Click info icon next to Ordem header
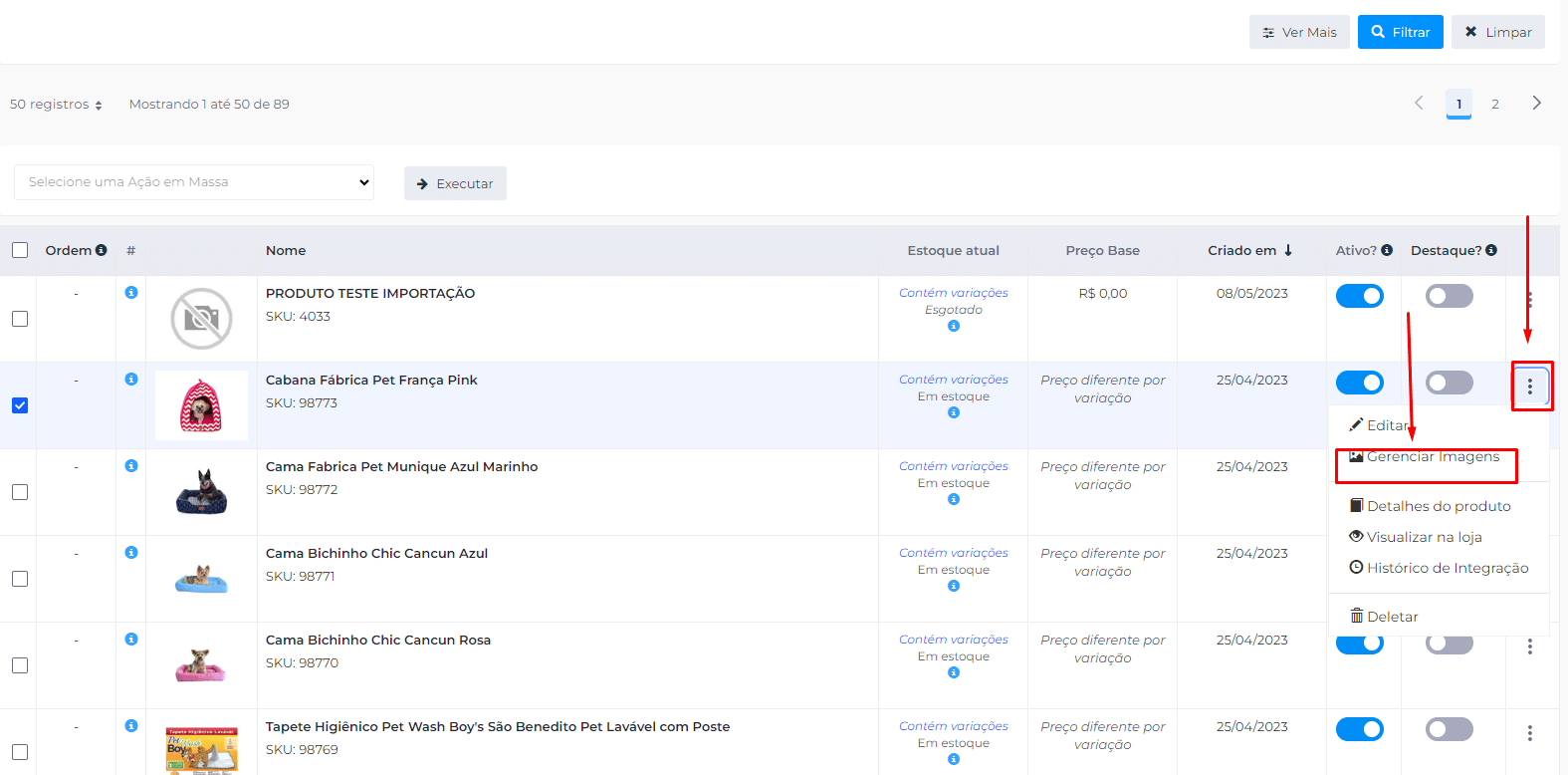 click(101, 250)
